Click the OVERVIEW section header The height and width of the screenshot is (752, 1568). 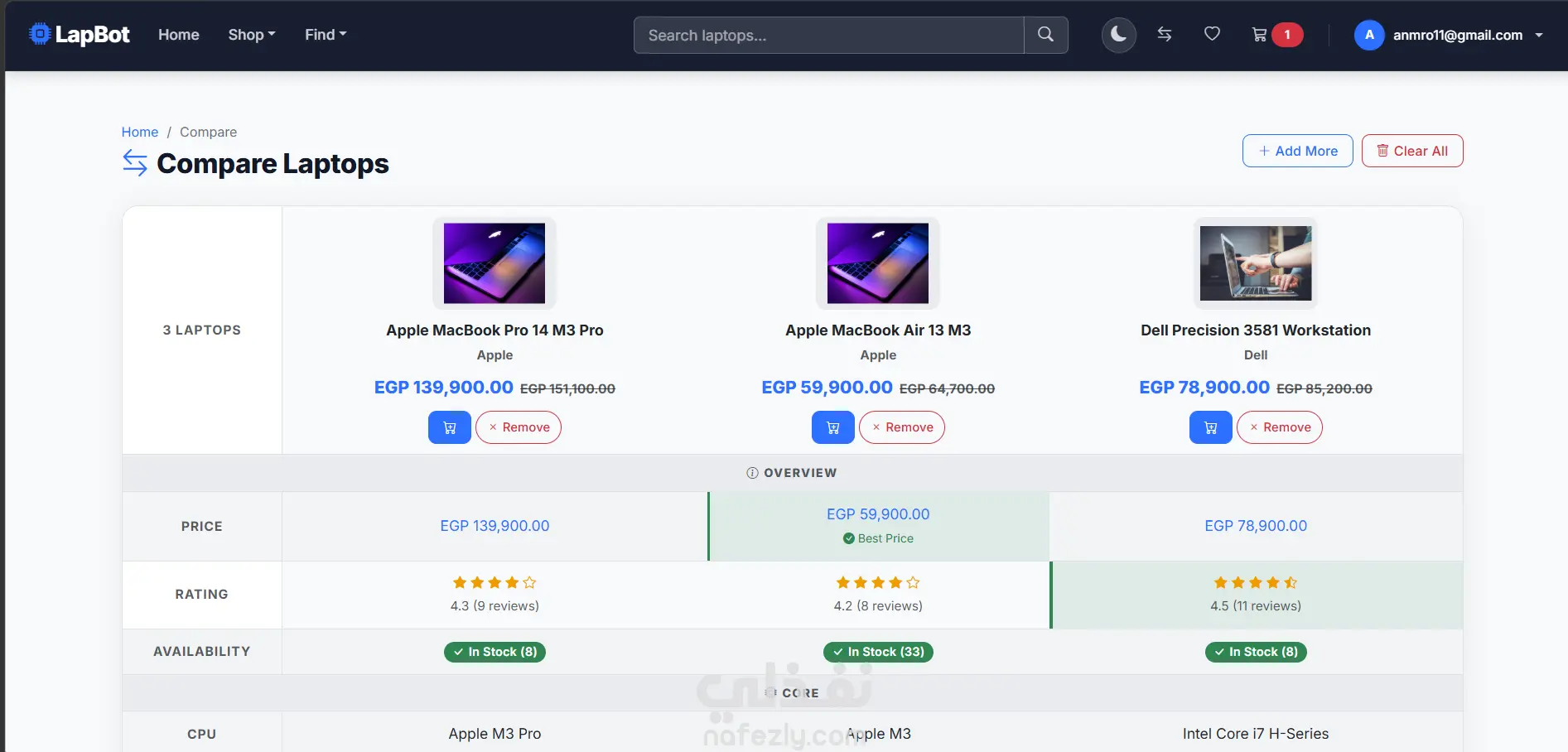(x=793, y=473)
